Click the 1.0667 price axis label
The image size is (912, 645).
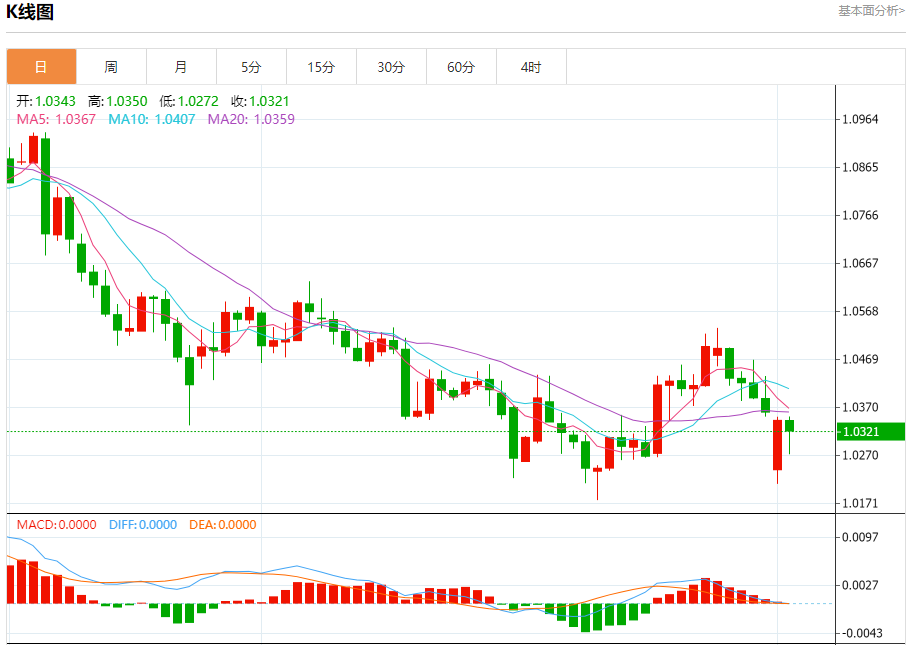click(x=860, y=263)
